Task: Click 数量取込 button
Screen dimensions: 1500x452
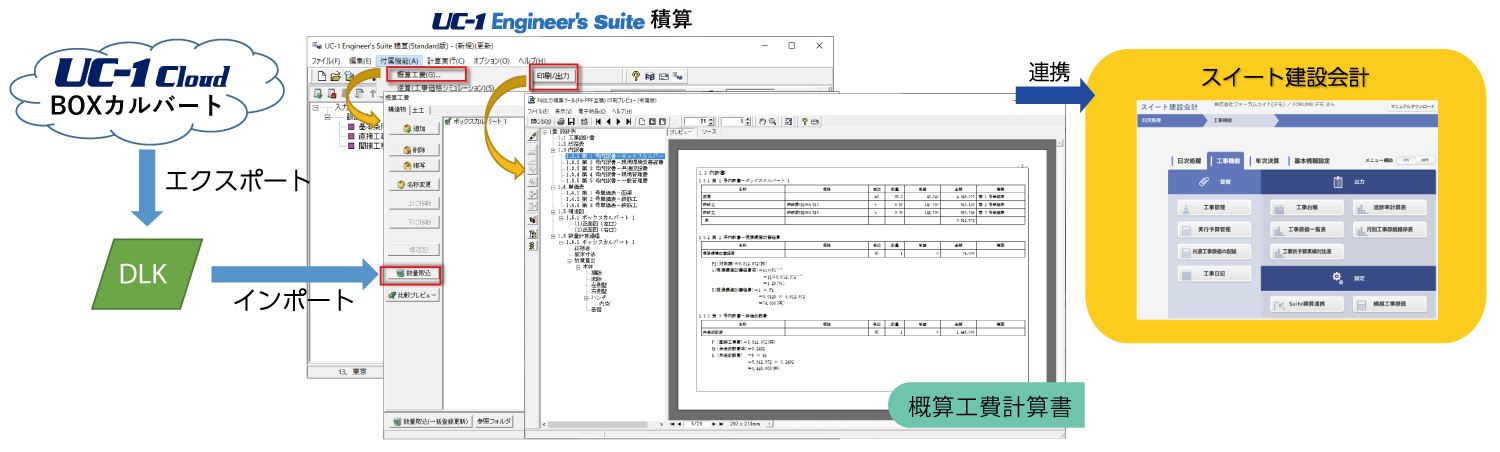Action: coord(412,273)
